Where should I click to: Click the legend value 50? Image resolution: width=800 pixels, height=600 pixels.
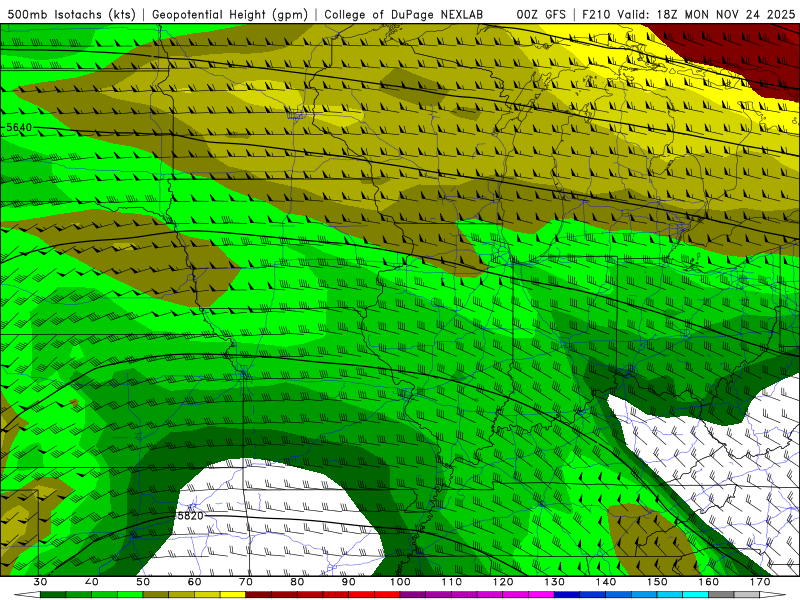(x=143, y=582)
